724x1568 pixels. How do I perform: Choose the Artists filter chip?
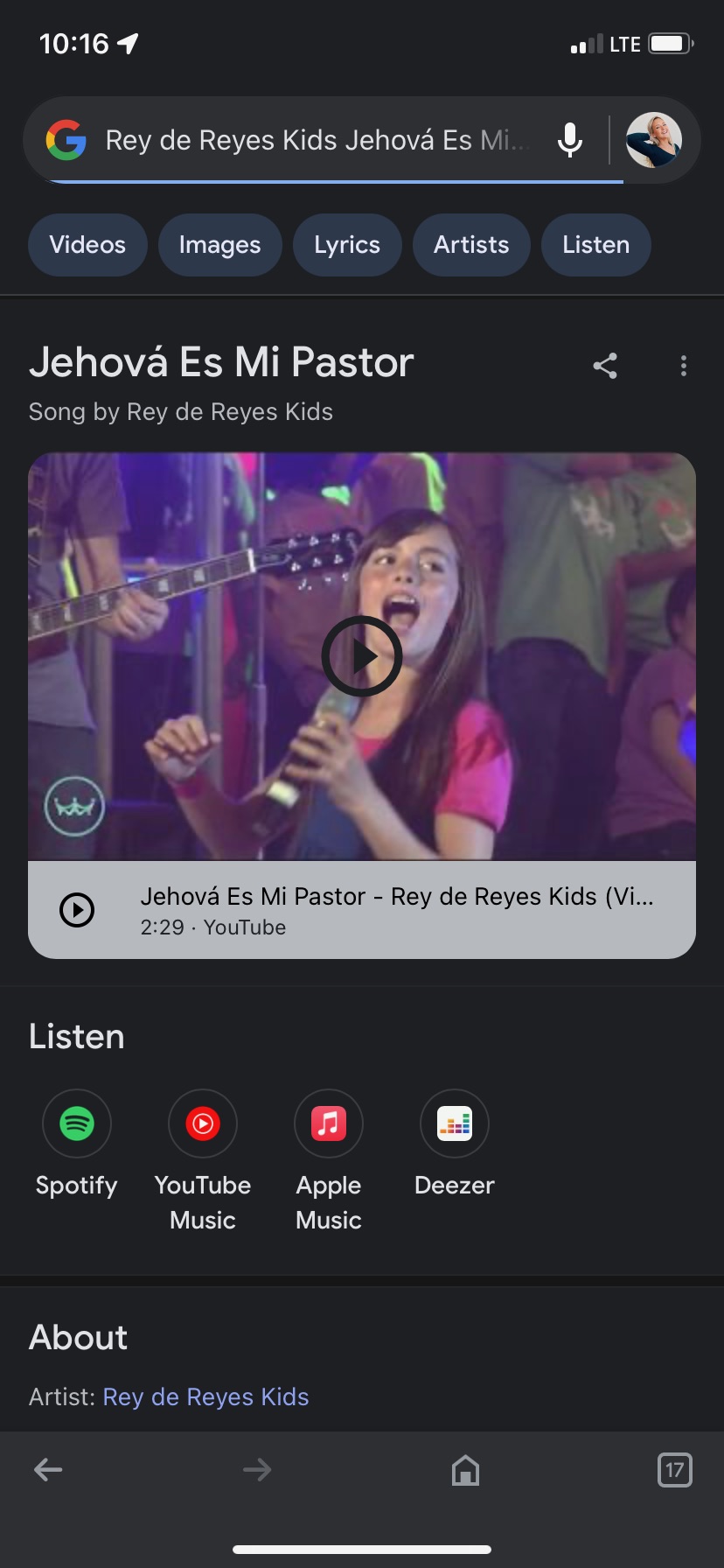pyautogui.click(x=471, y=245)
